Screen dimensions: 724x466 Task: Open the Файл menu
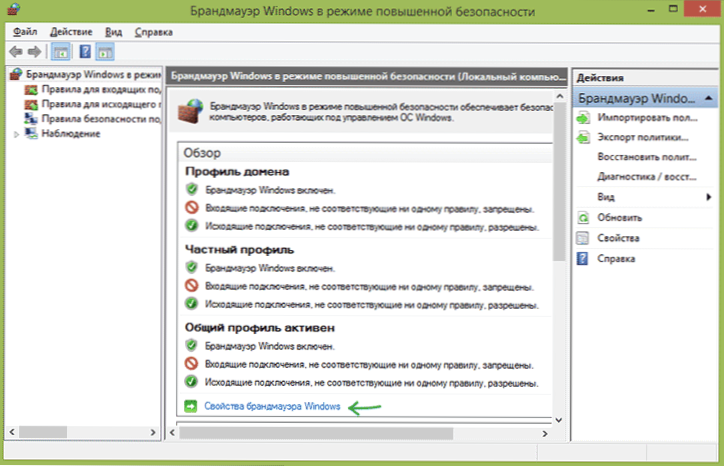pos(25,32)
